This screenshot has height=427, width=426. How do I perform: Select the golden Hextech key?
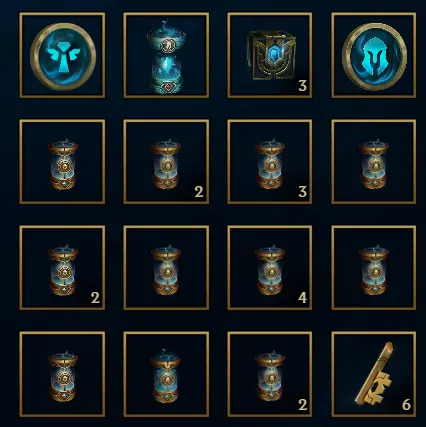375,373
